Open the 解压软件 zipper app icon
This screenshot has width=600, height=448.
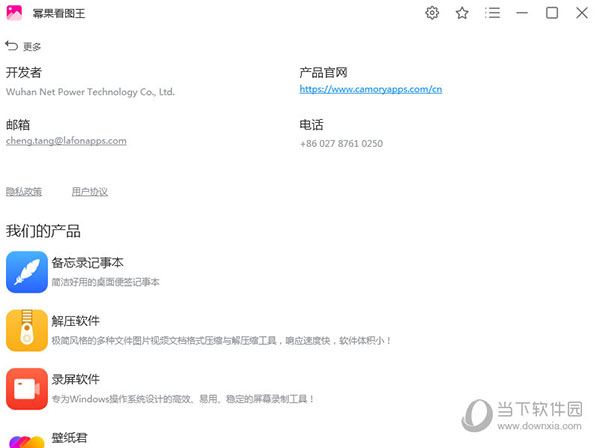click(27, 330)
